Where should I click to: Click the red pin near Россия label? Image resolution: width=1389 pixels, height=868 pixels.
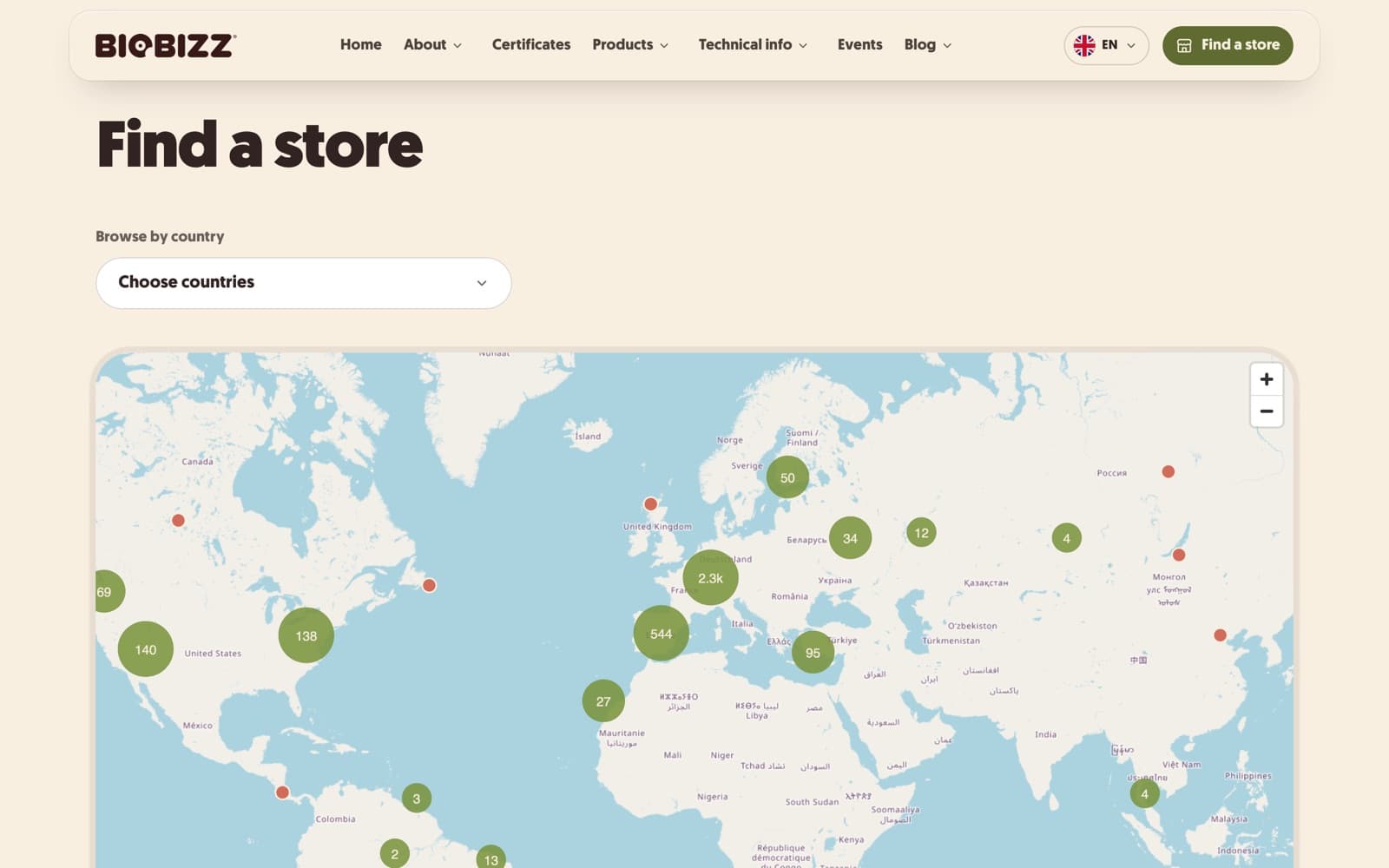pyautogui.click(x=1168, y=472)
